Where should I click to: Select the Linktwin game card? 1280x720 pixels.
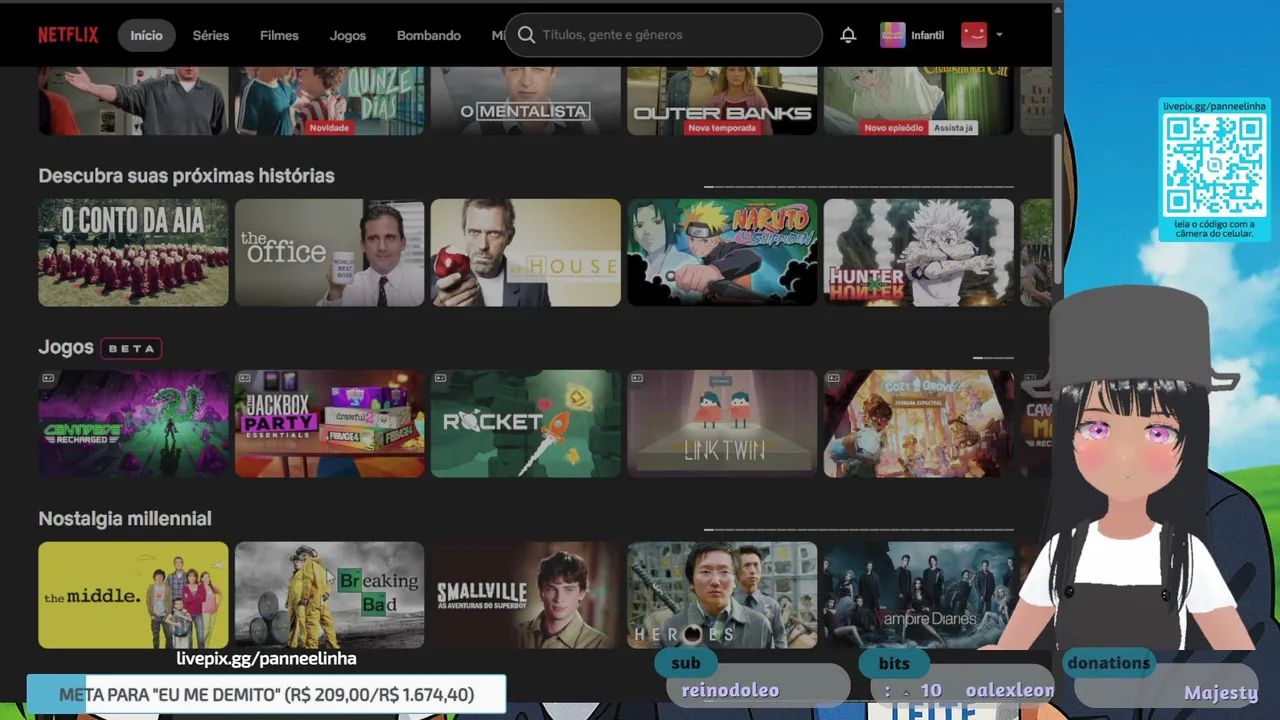722,424
